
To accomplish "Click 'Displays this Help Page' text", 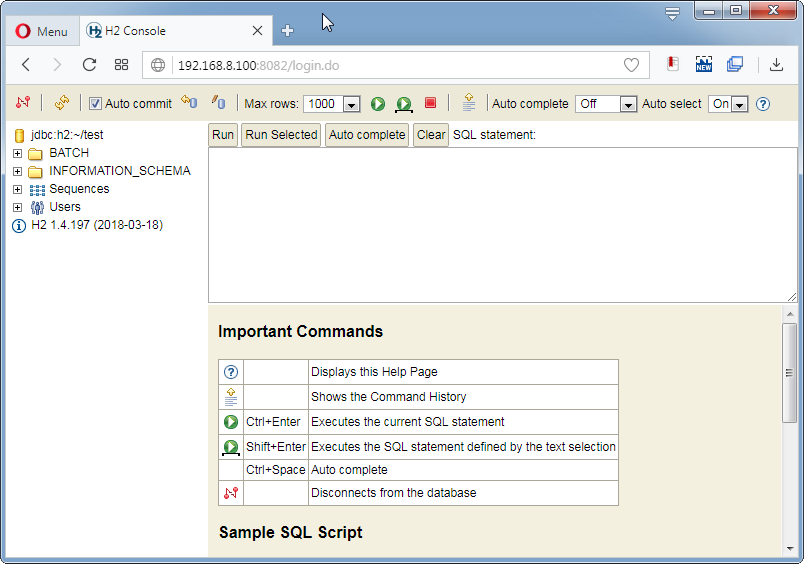I will pos(374,372).
